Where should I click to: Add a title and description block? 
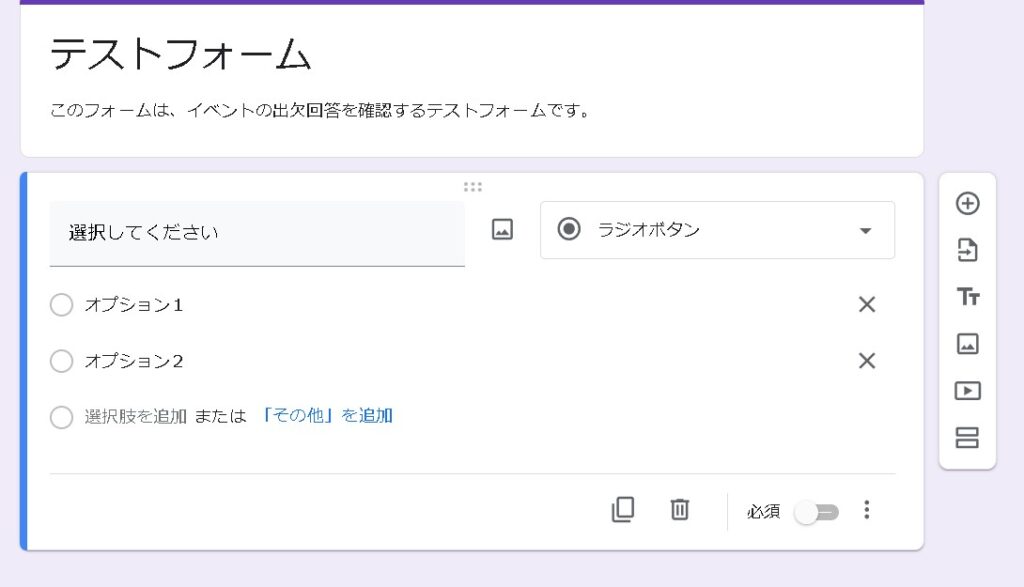967,297
